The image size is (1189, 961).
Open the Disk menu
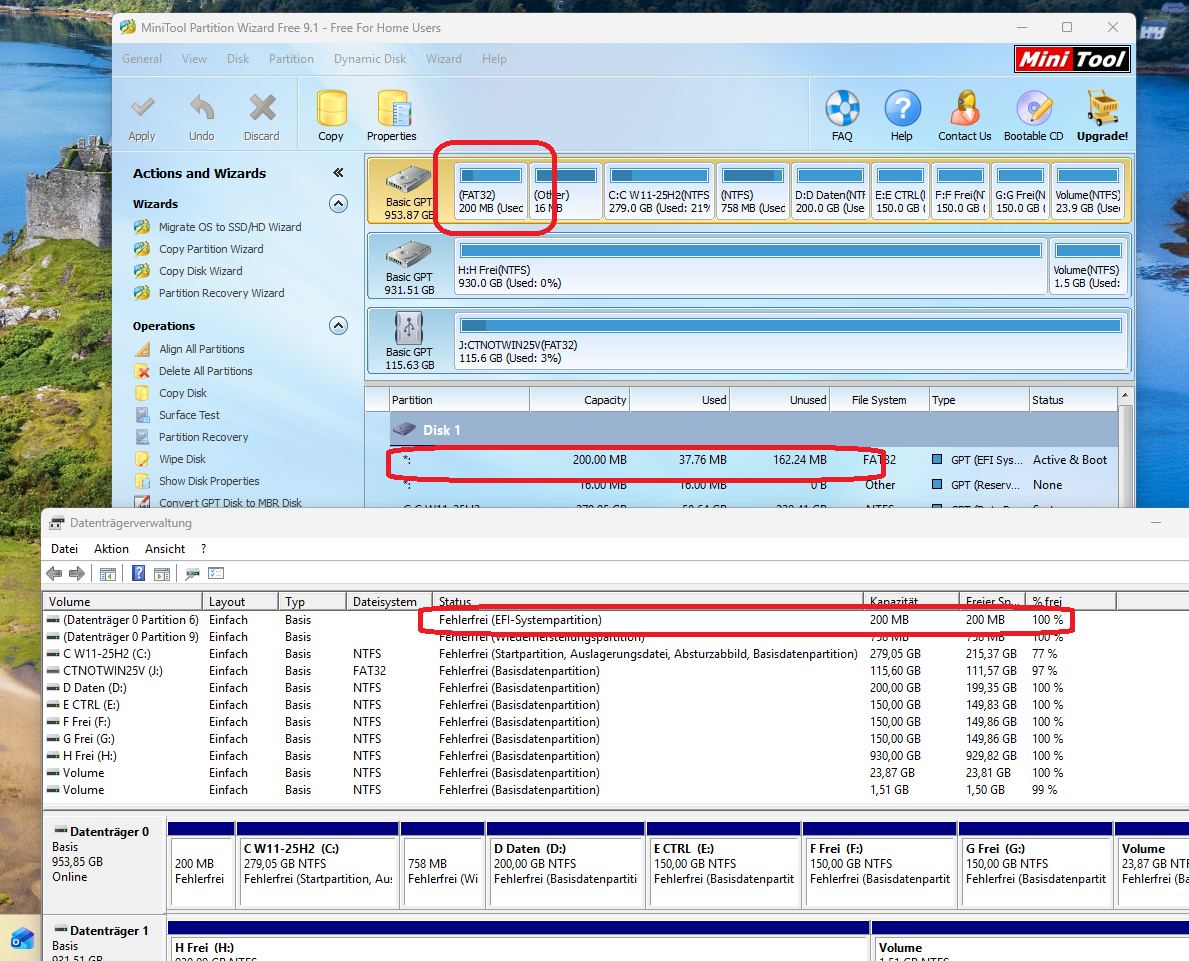237,58
